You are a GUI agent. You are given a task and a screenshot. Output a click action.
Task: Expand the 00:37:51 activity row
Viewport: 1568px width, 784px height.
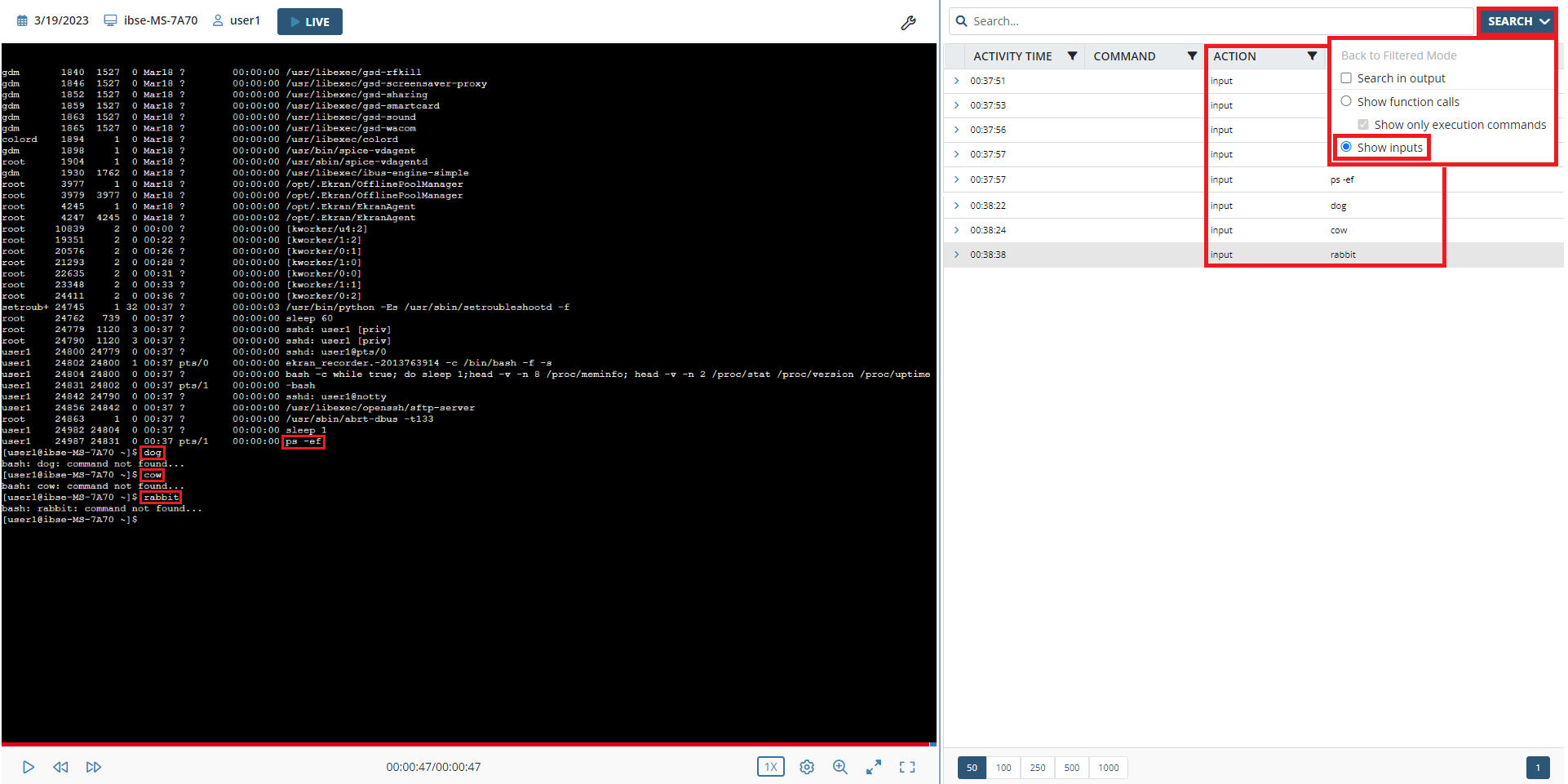click(957, 81)
